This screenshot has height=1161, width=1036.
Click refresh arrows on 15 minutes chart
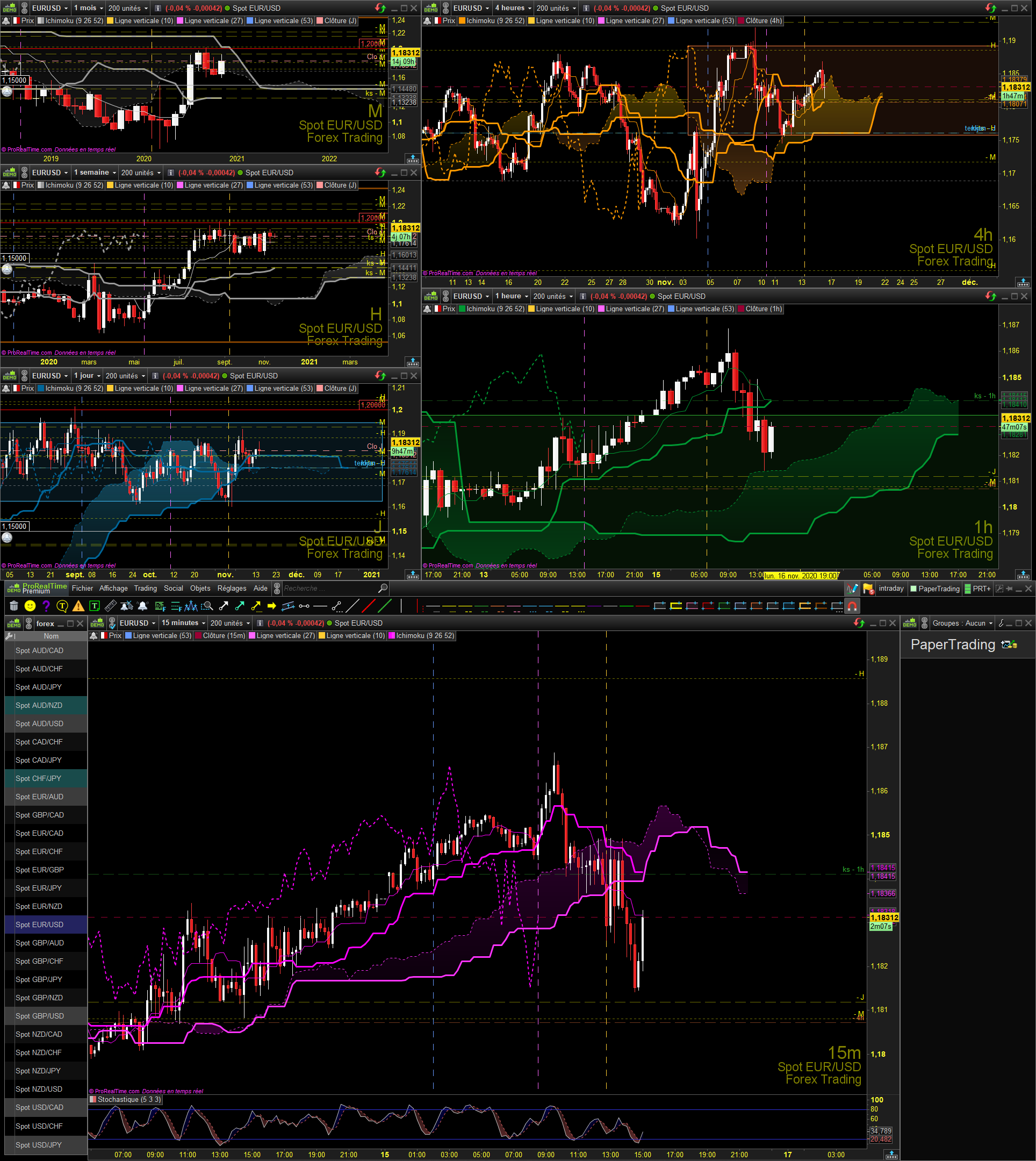click(x=859, y=623)
